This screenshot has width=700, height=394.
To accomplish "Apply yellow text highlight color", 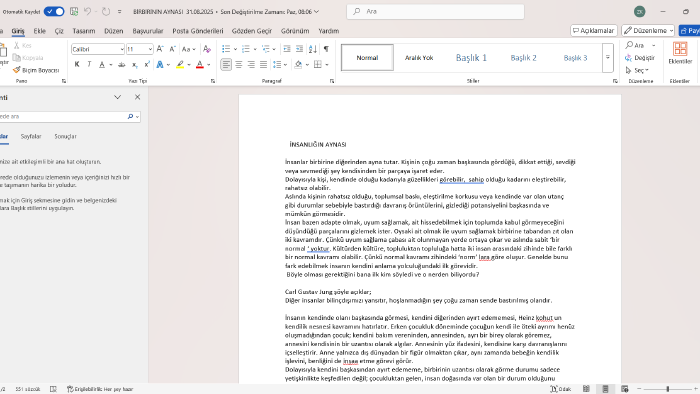I will click(x=180, y=65).
